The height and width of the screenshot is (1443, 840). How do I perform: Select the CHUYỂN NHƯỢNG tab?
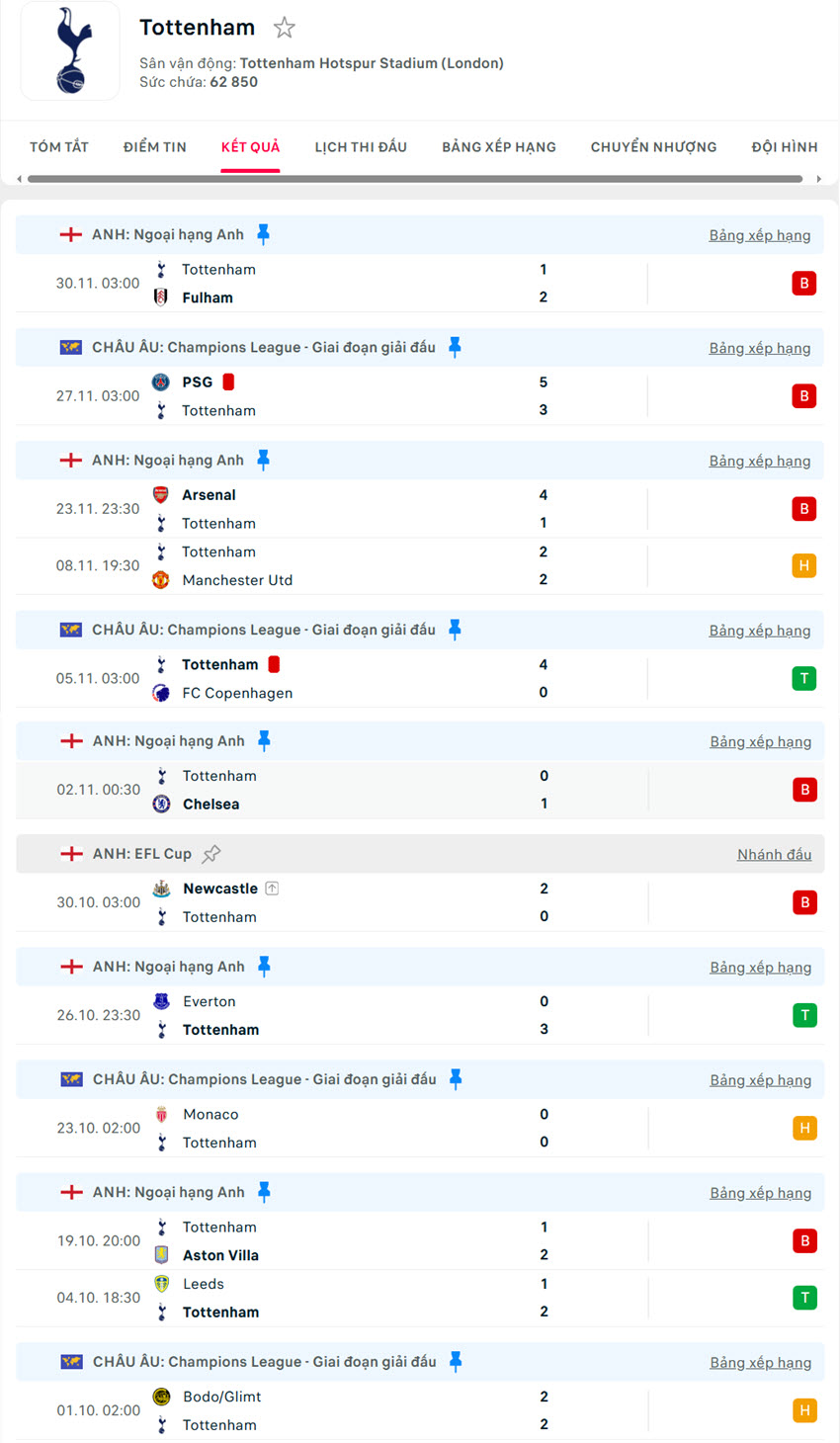(x=654, y=147)
